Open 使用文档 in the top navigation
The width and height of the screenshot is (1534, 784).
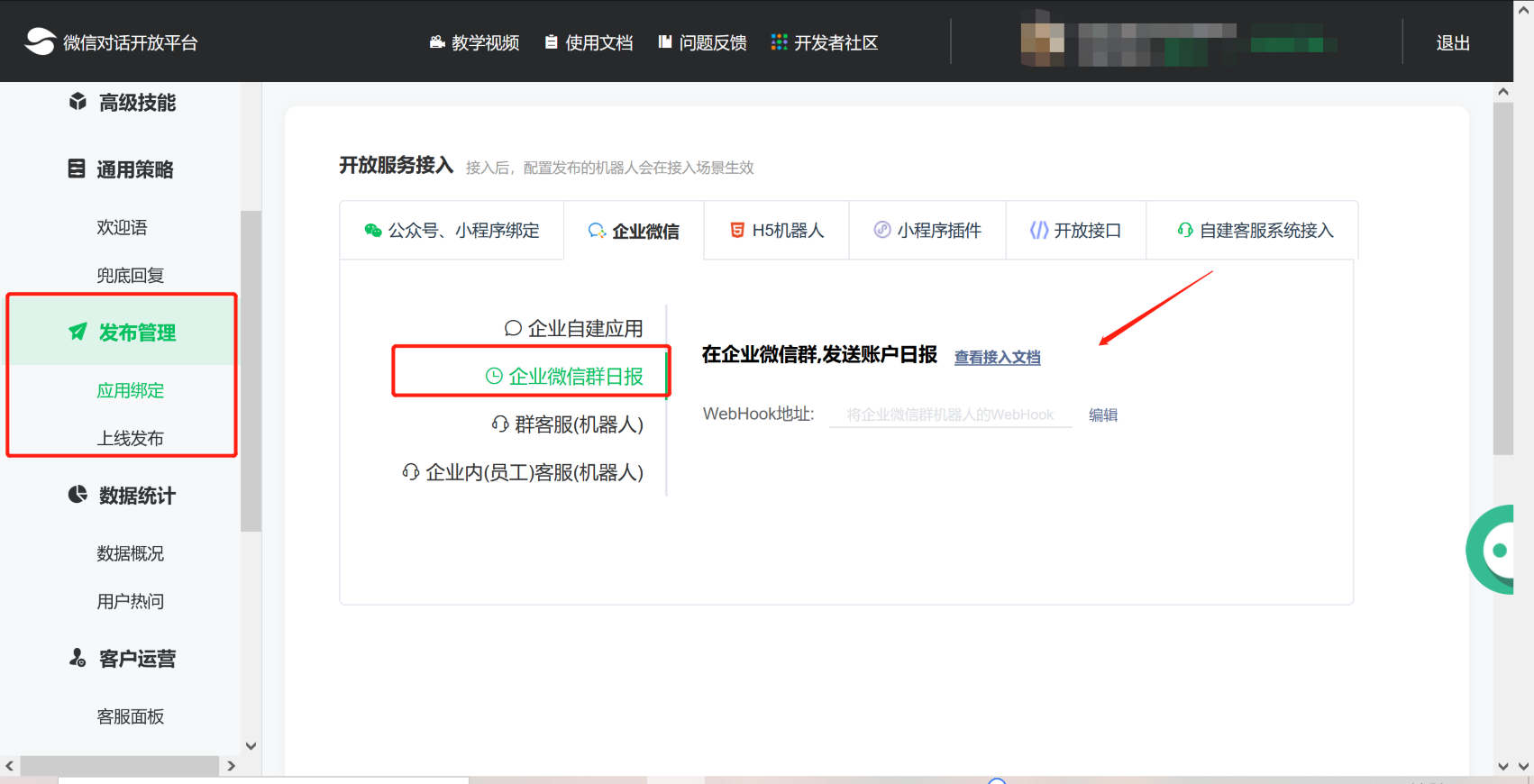[x=589, y=42]
